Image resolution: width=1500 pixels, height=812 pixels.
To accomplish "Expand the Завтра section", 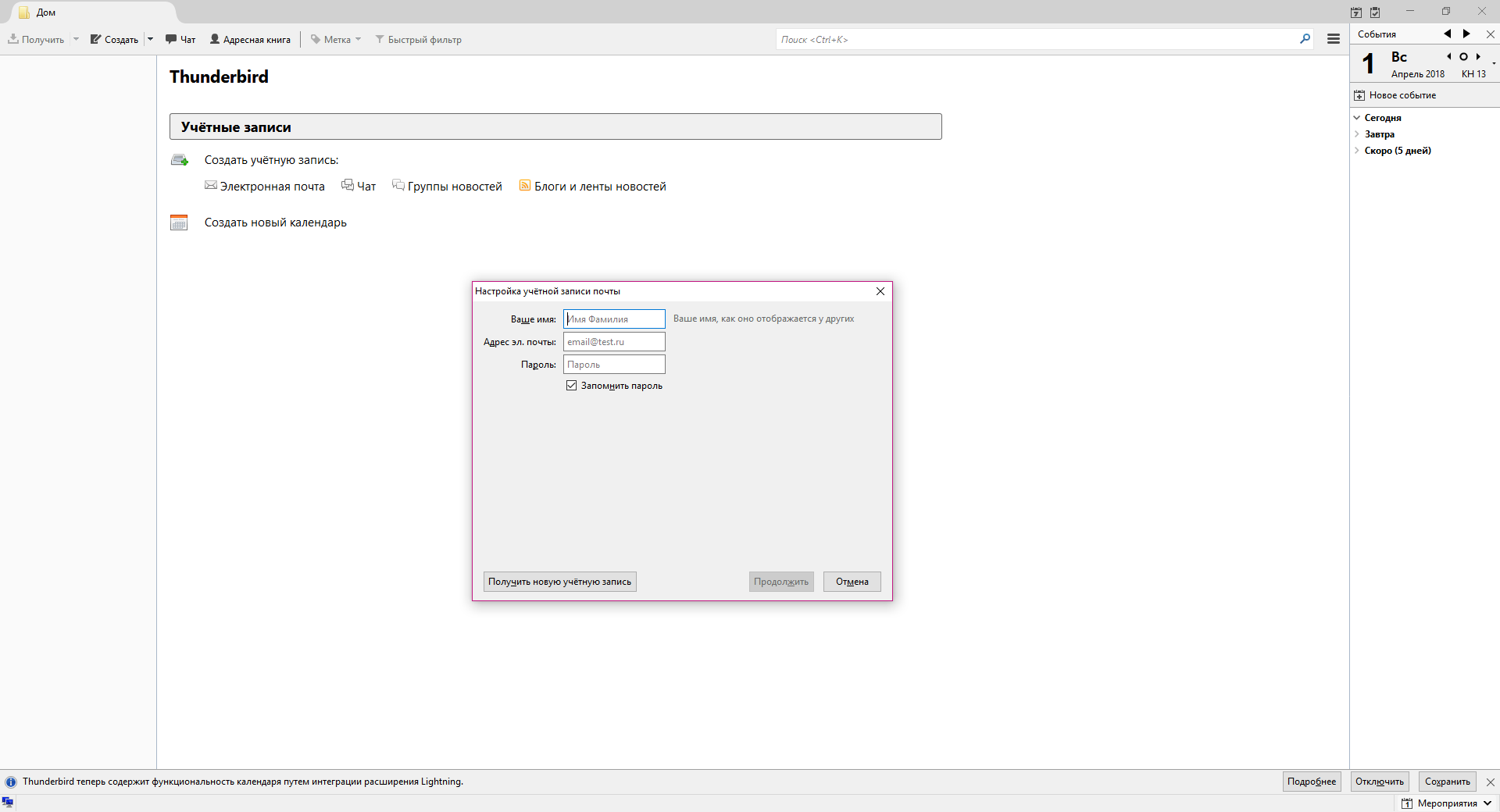I will [1357, 134].
